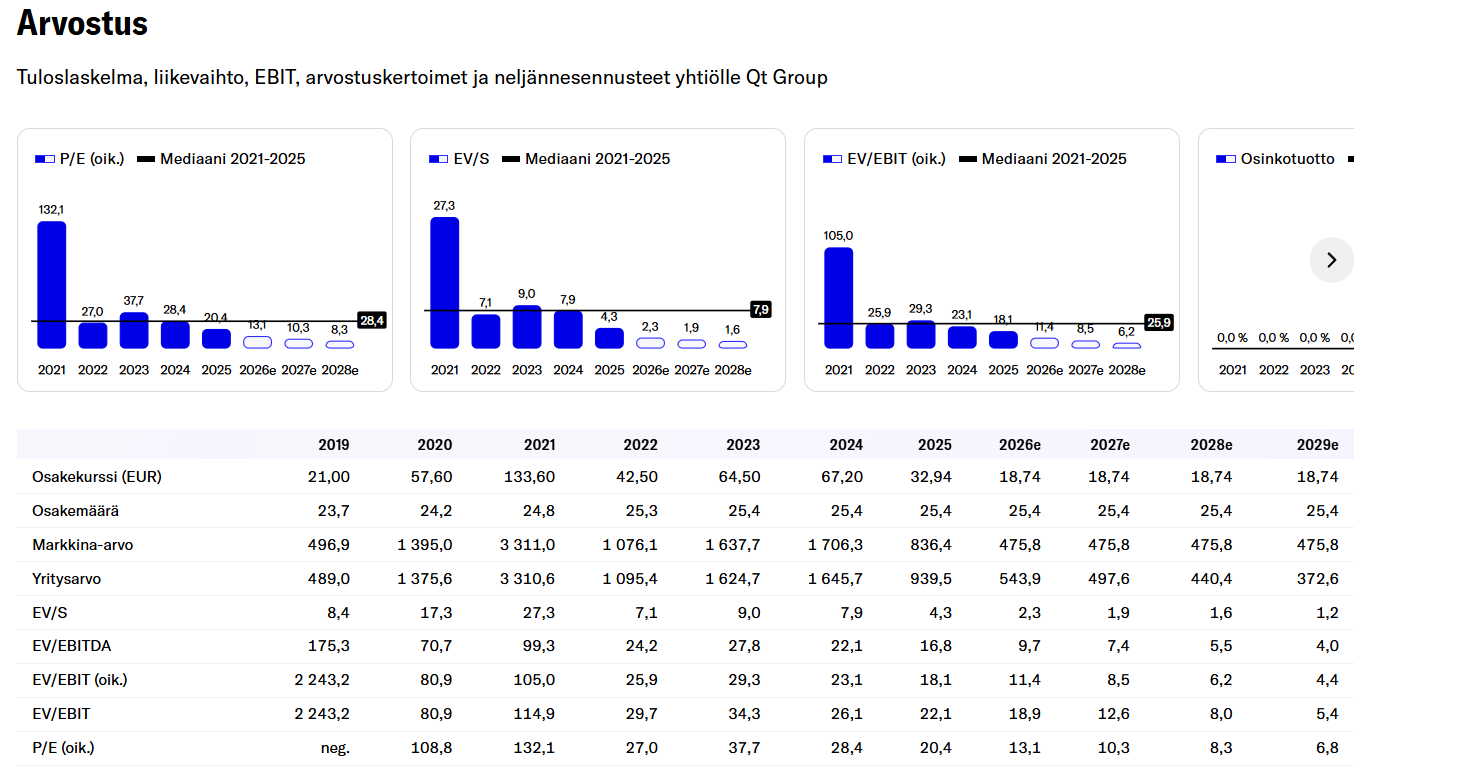1463x770 pixels.
Task: Click the median line icon in EV/S chart legend
Action: point(510,159)
